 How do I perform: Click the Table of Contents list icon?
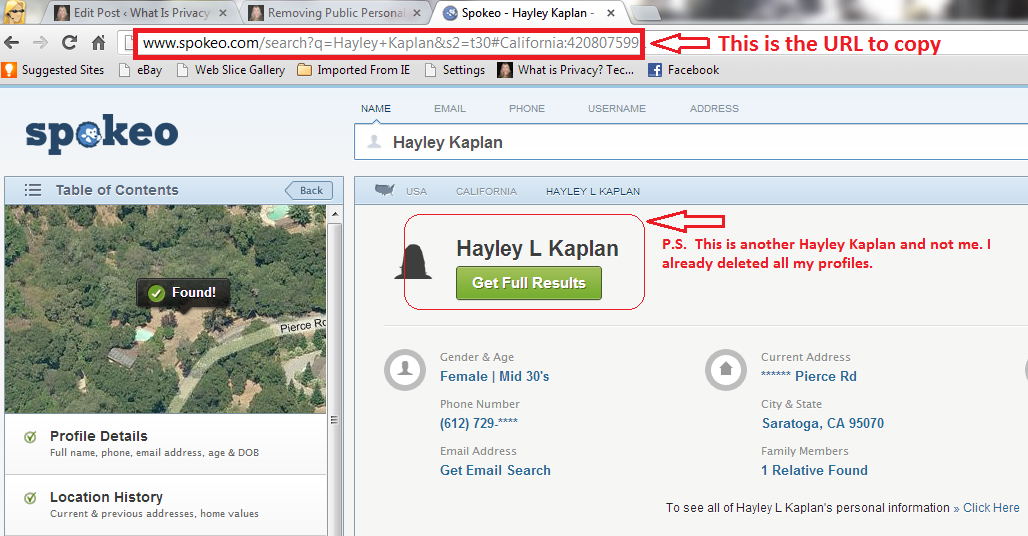[32, 190]
